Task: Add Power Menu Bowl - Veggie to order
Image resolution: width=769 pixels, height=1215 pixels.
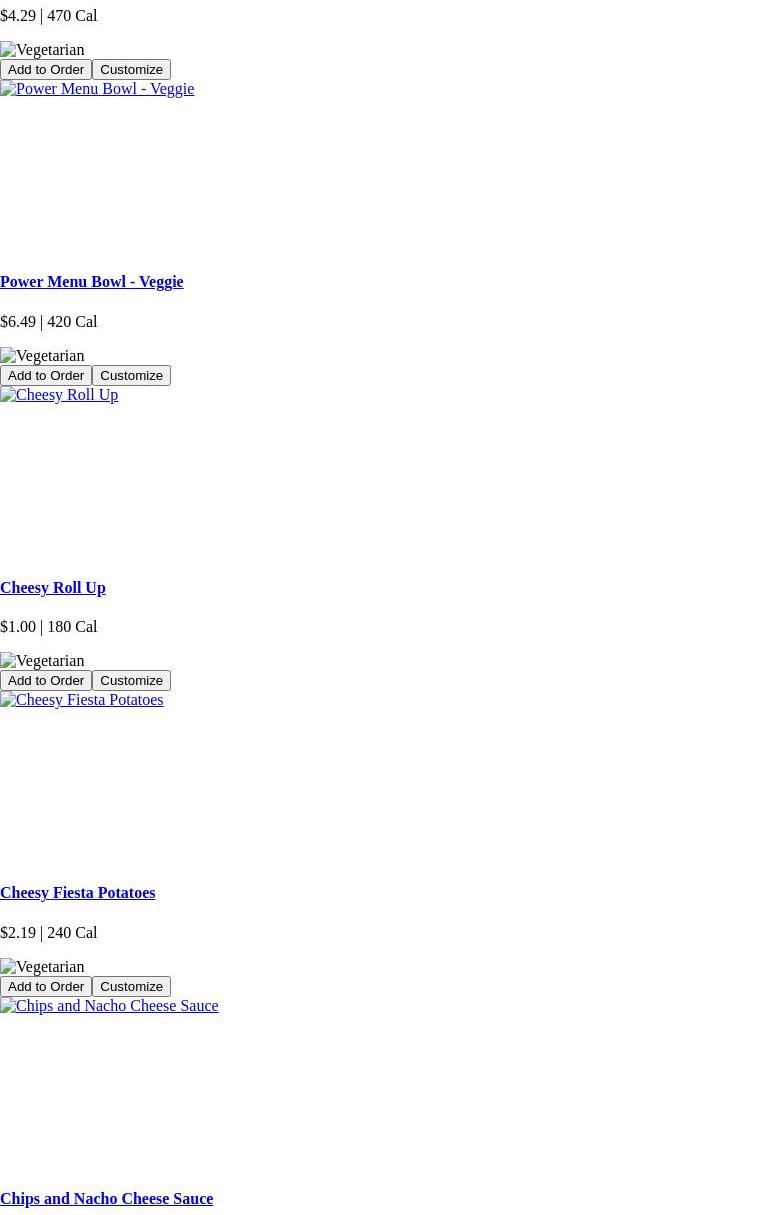Action: 46,376
